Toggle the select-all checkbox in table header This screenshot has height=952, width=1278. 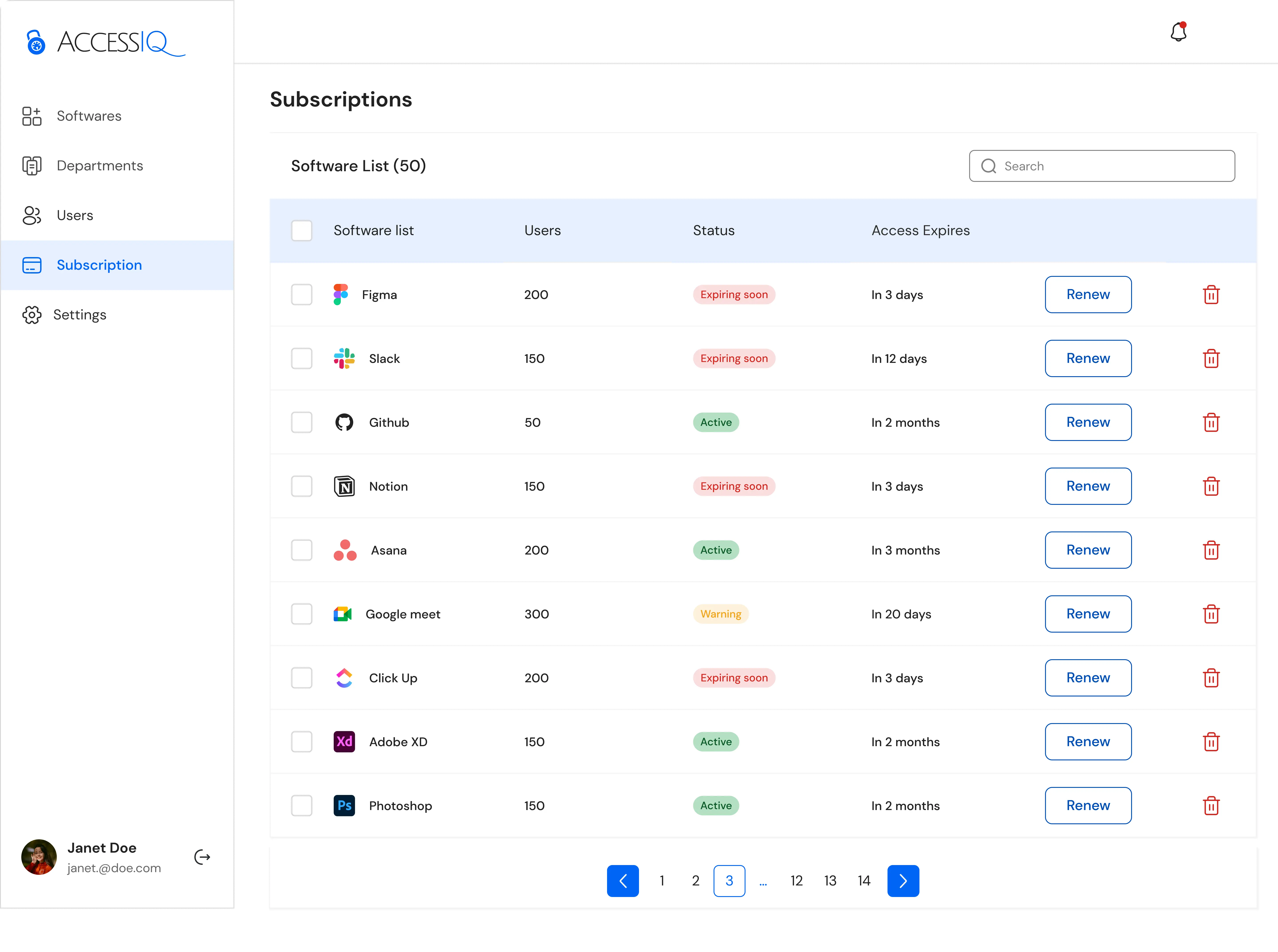[x=302, y=230]
